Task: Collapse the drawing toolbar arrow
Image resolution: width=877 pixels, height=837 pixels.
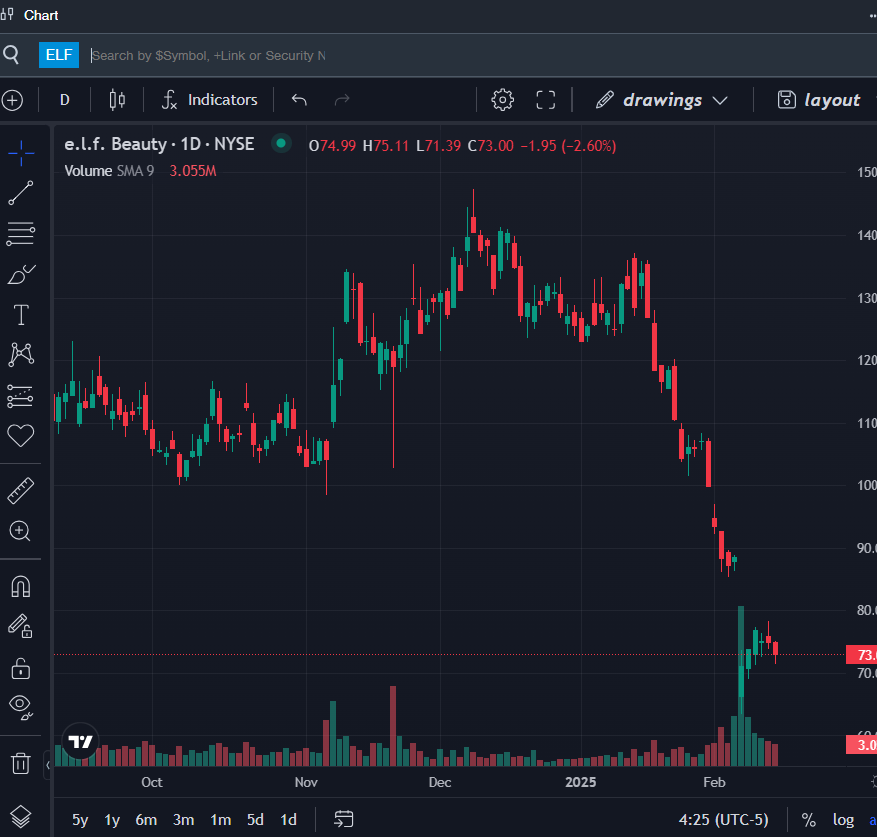Action: [48, 765]
